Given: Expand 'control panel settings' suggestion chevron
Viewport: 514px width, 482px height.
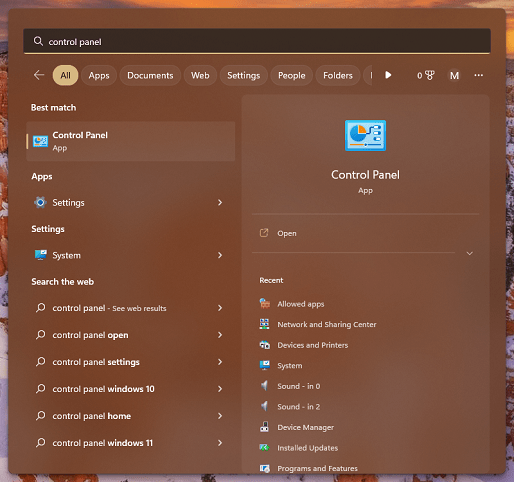Looking at the screenshot, I should pyautogui.click(x=220, y=362).
